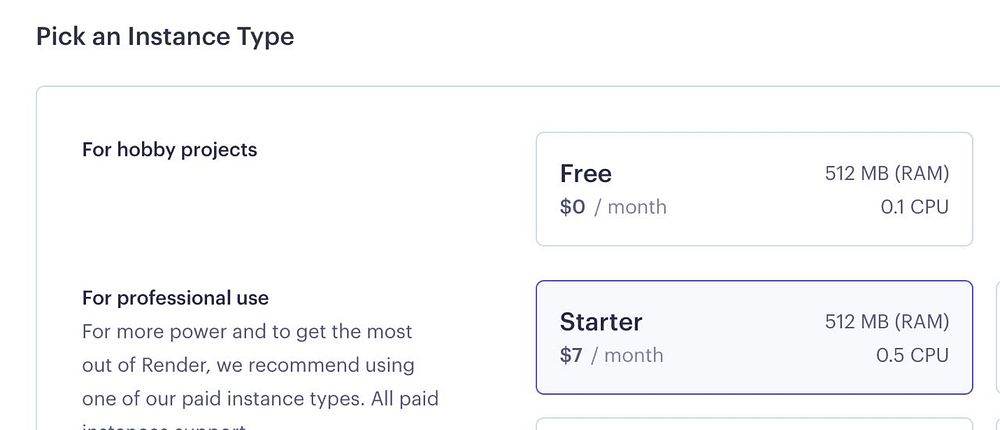Click the "Pick an Instance Type" heading

165,37
